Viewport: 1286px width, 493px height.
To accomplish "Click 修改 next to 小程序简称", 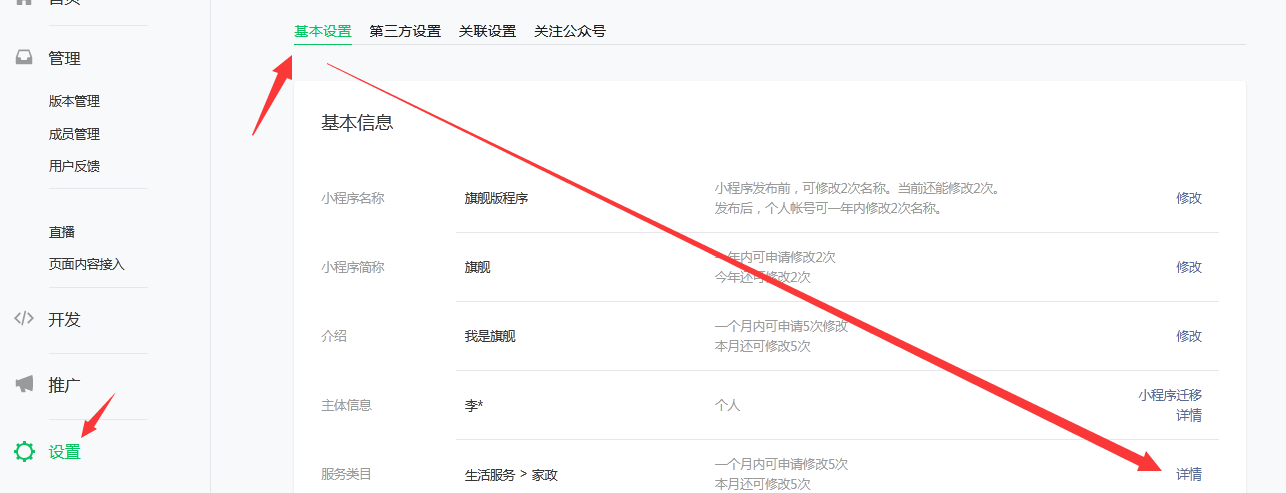I will [1188, 267].
